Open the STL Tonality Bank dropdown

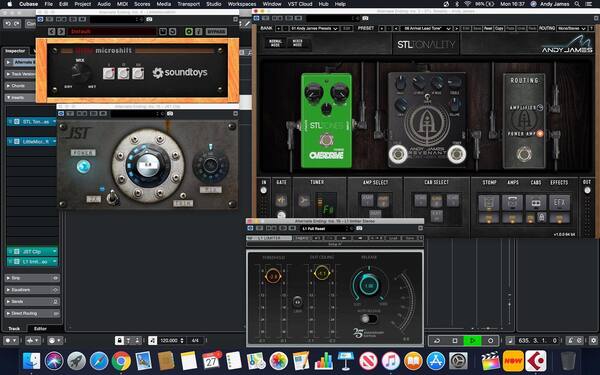coord(314,28)
